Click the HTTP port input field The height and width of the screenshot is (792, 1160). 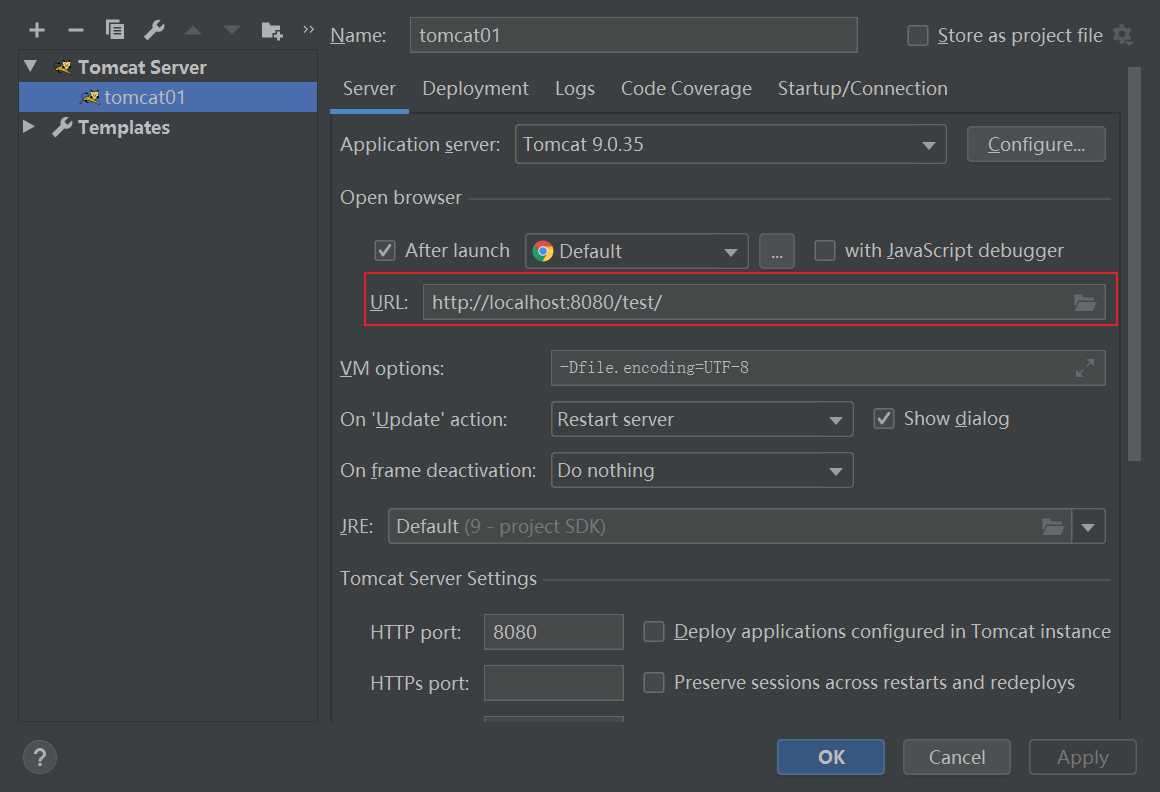[x=553, y=632]
